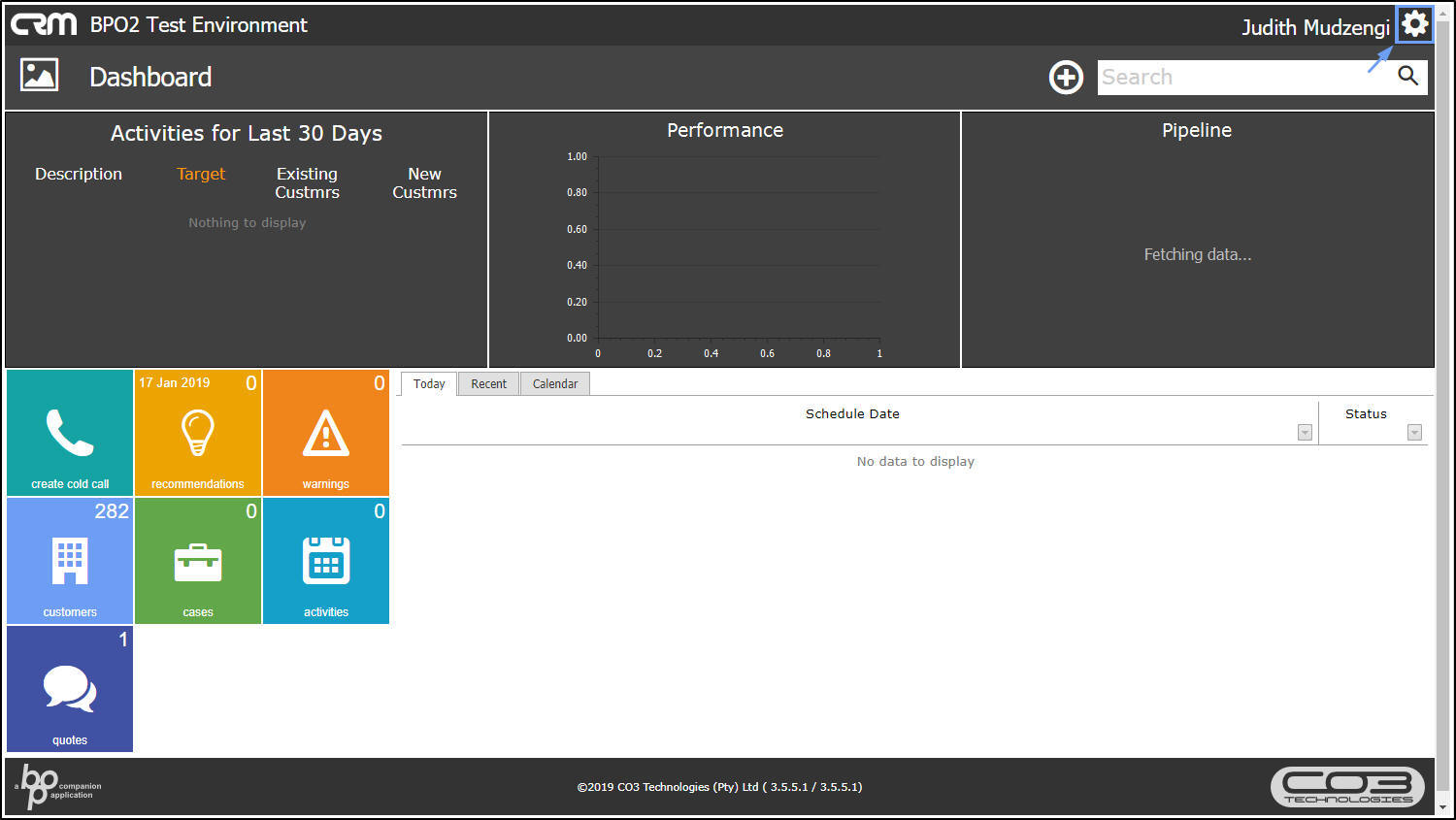Switch to the Recent tab

489,384
